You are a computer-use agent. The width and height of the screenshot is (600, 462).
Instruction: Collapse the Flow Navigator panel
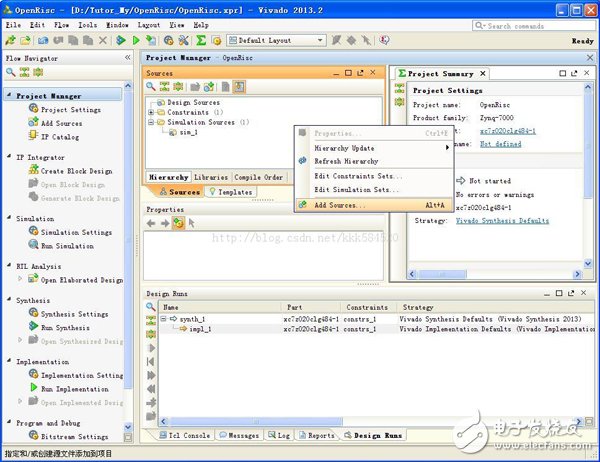pos(127,58)
